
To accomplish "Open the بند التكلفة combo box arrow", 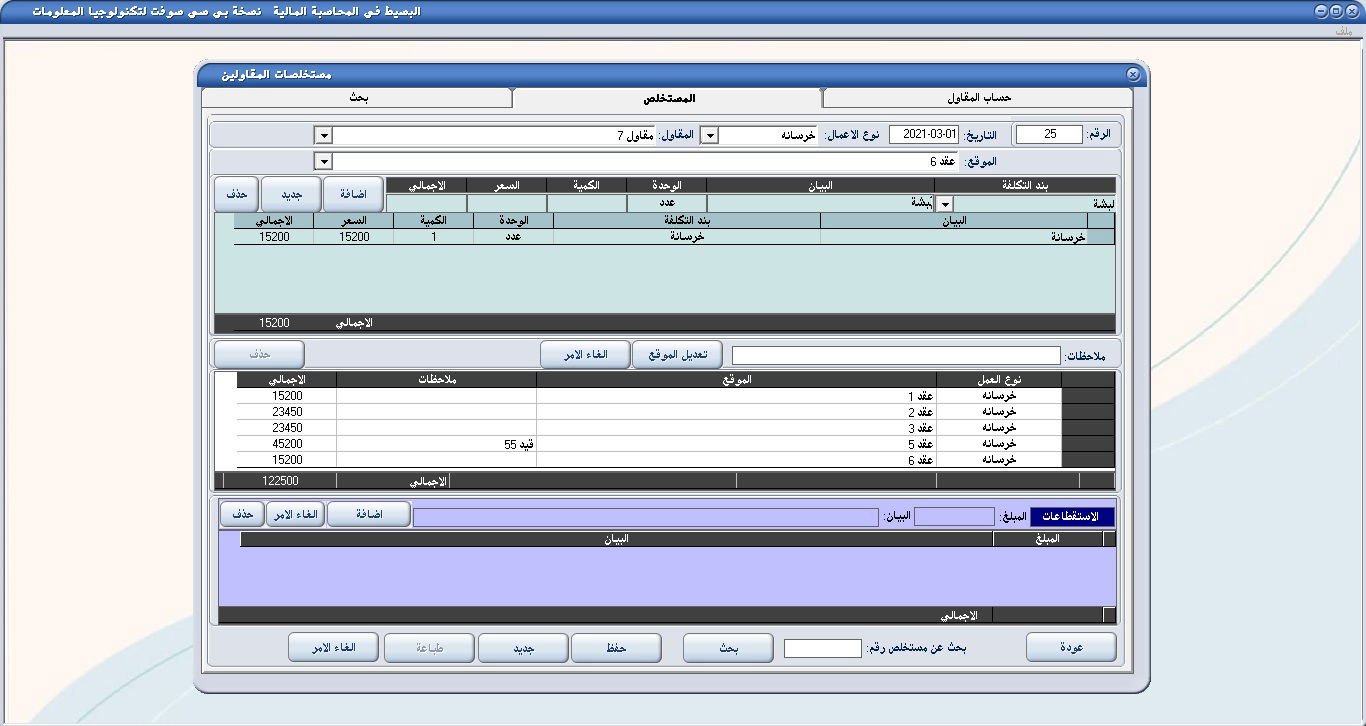I will (x=943, y=203).
